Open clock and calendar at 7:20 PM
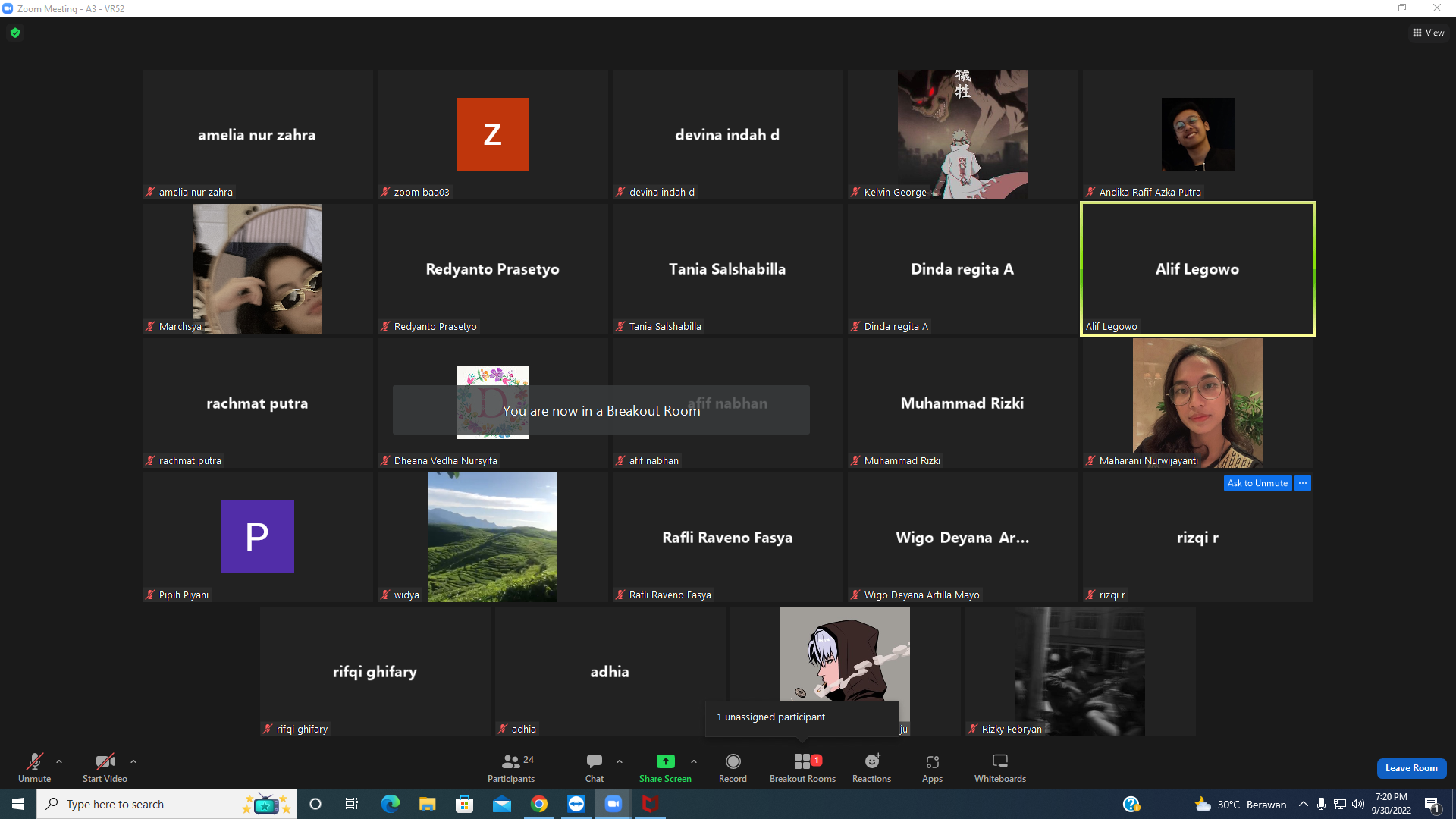The height and width of the screenshot is (819, 1456). pos(1392,804)
